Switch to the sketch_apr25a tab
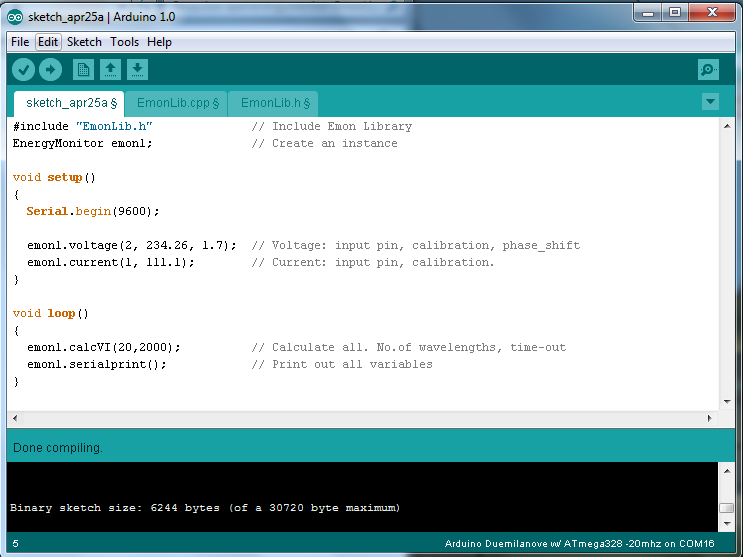 pos(69,103)
